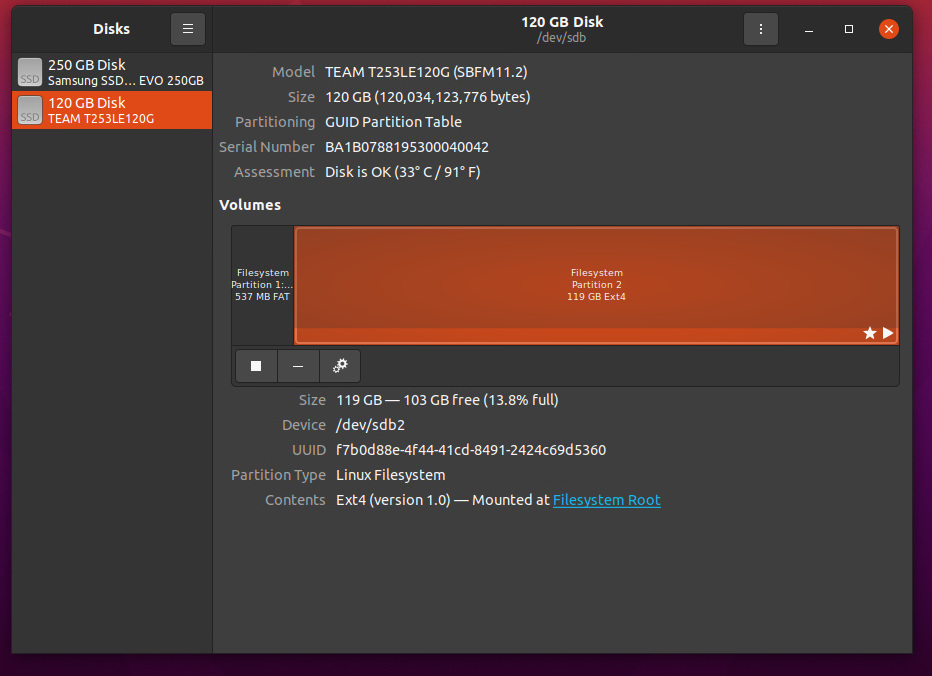Click the 120 GB disk SSD icon
The height and width of the screenshot is (676, 932).
[30, 110]
